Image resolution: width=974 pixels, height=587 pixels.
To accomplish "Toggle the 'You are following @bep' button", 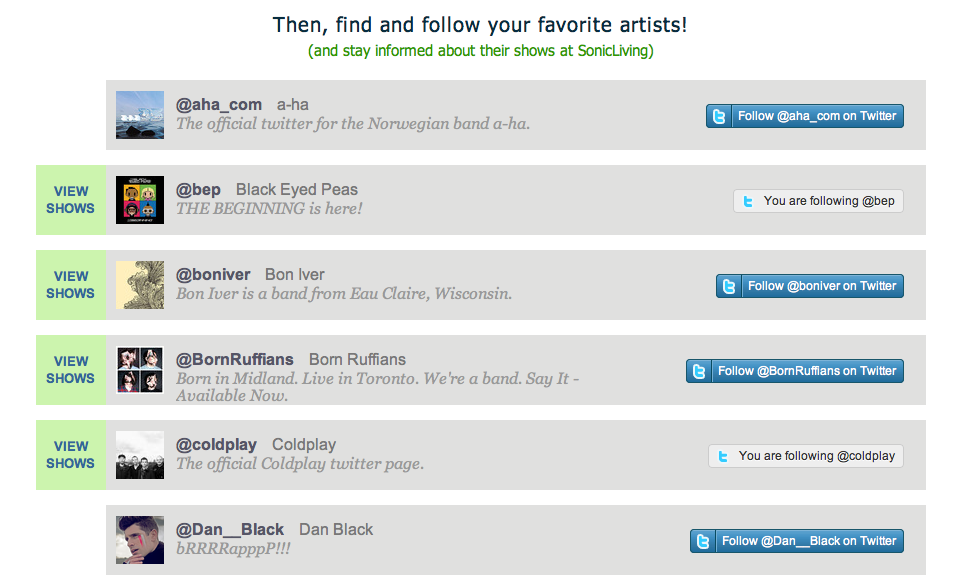I will point(818,201).
